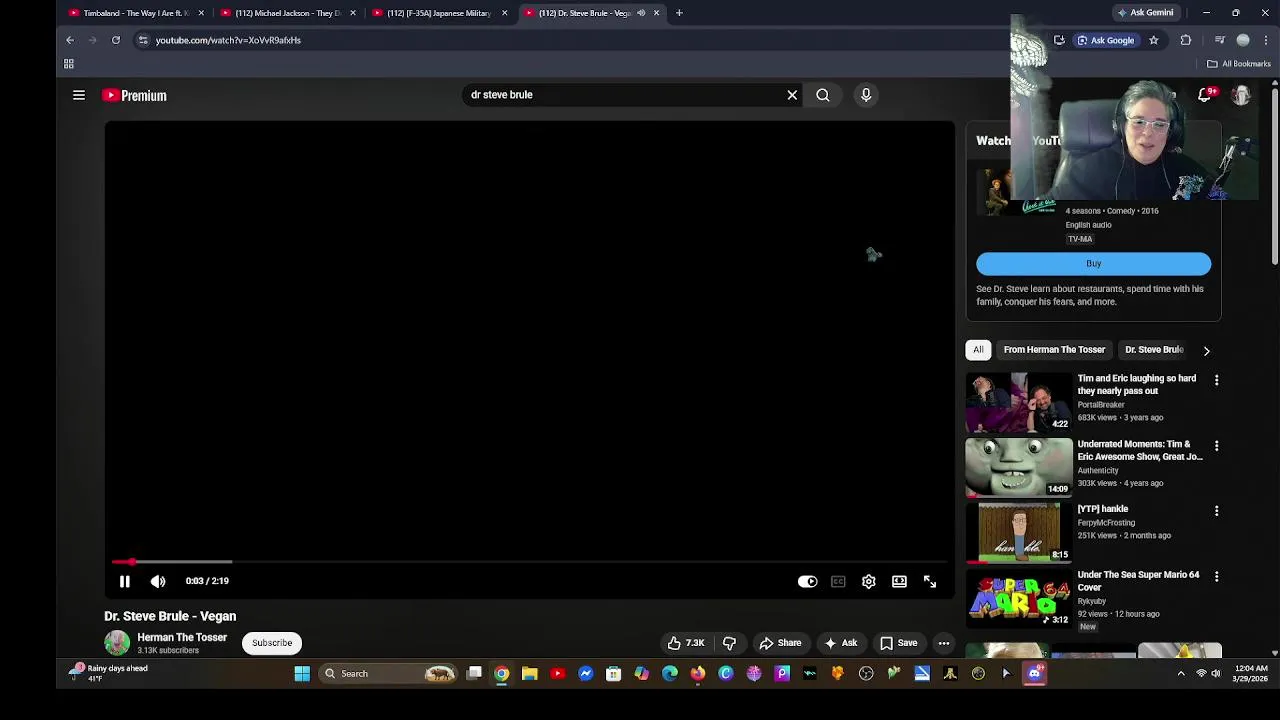Open YouTube notifications bell
The width and height of the screenshot is (1280, 720).
coord(1205,95)
